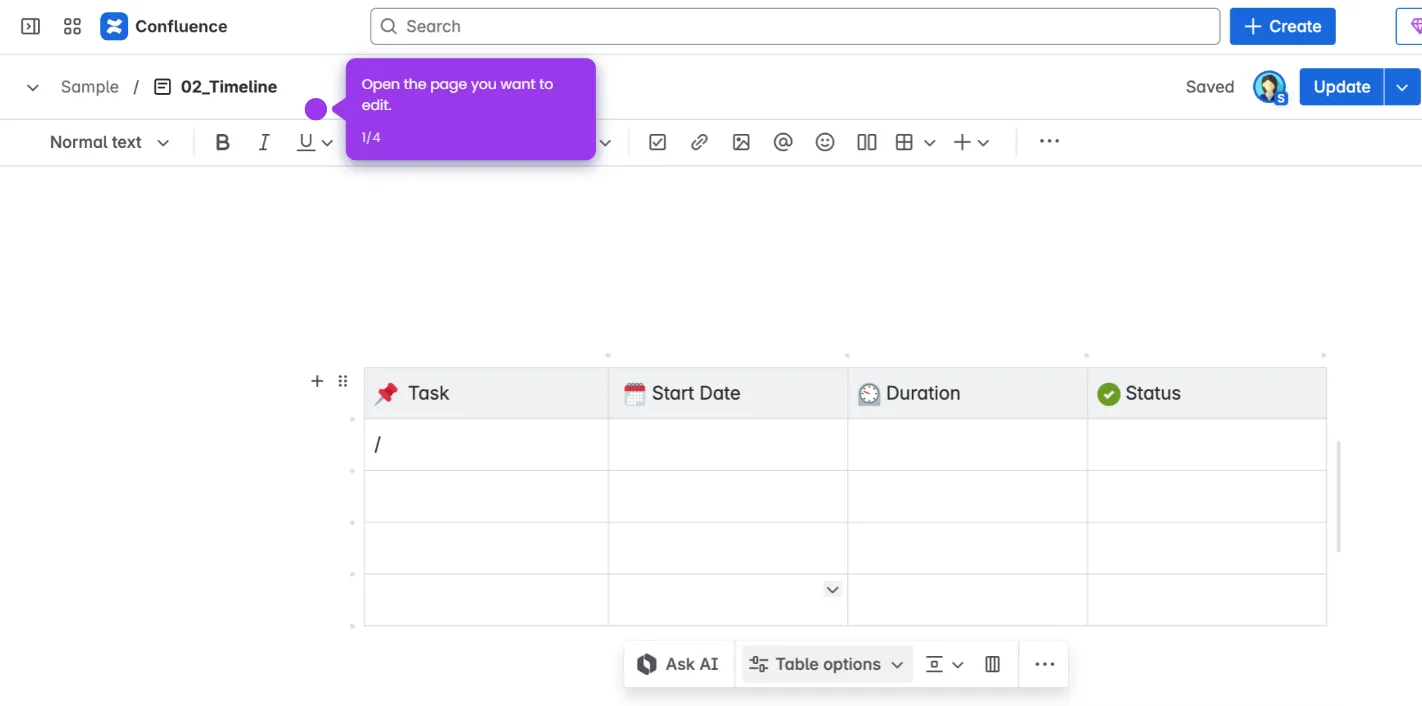Viewport: 1422px width, 706px height.
Task: Expand more text formatting options by underline
Action: pyautogui.click(x=327, y=143)
